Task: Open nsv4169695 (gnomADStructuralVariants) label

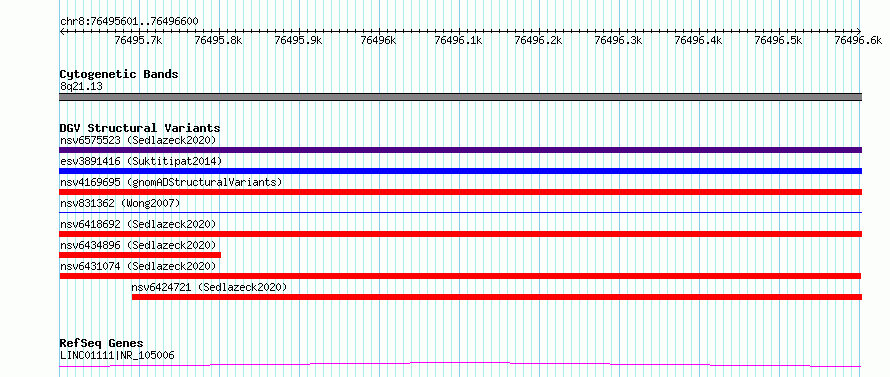Action: click(171, 182)
